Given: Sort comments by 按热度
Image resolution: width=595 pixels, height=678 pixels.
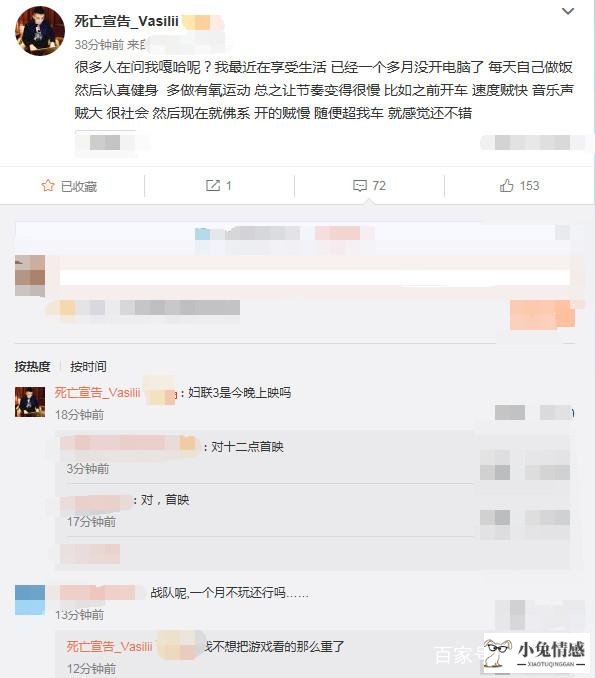Looking at the screenshot, I should 32,367.
